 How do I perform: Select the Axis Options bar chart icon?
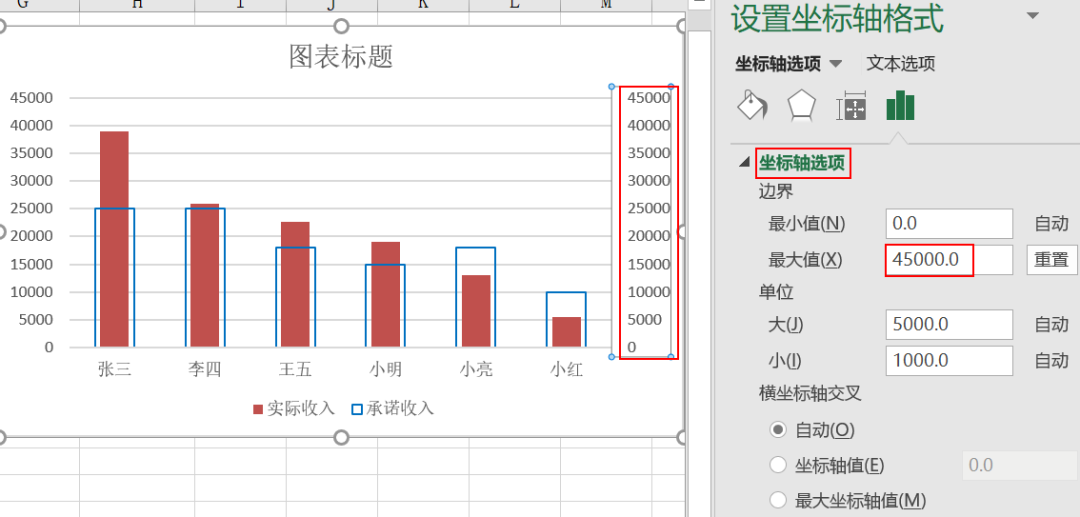900,105
